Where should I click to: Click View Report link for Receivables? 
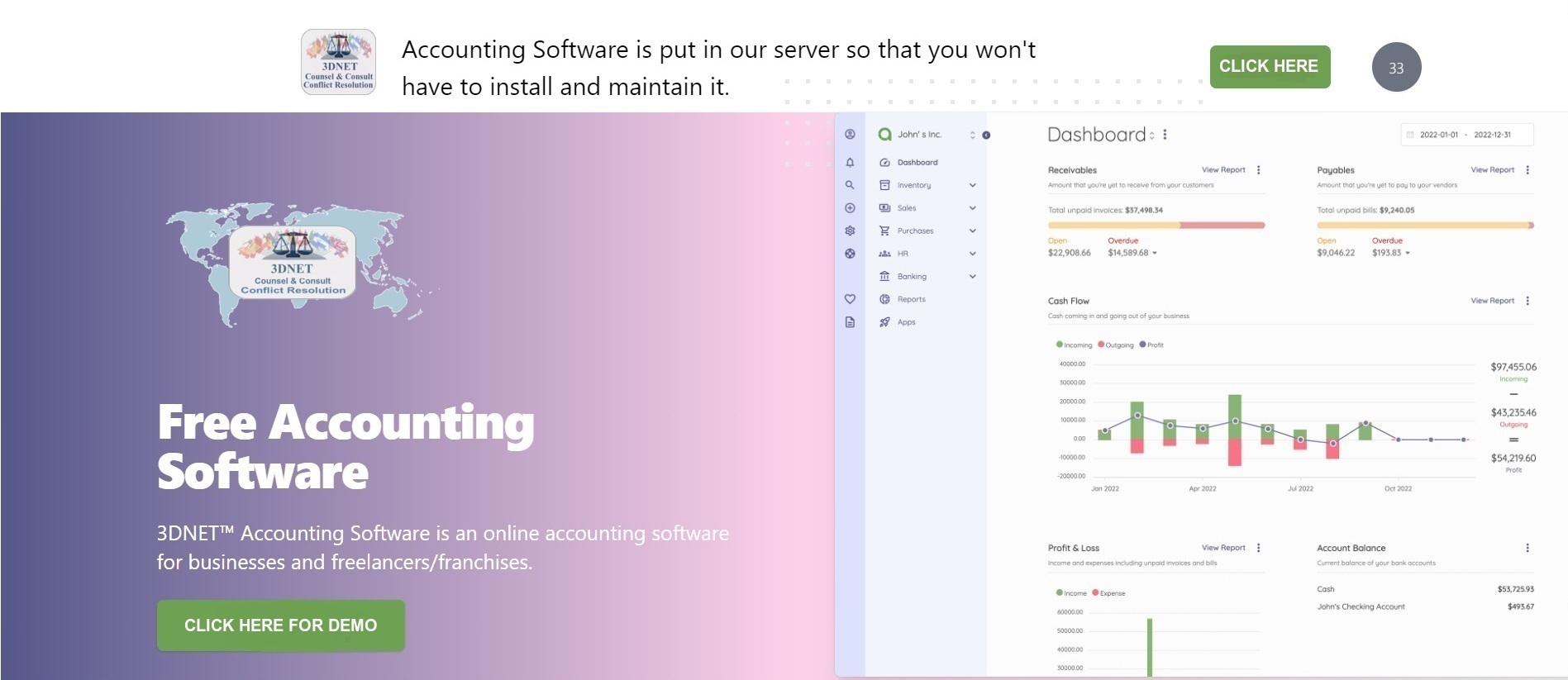coord(1222,170)
